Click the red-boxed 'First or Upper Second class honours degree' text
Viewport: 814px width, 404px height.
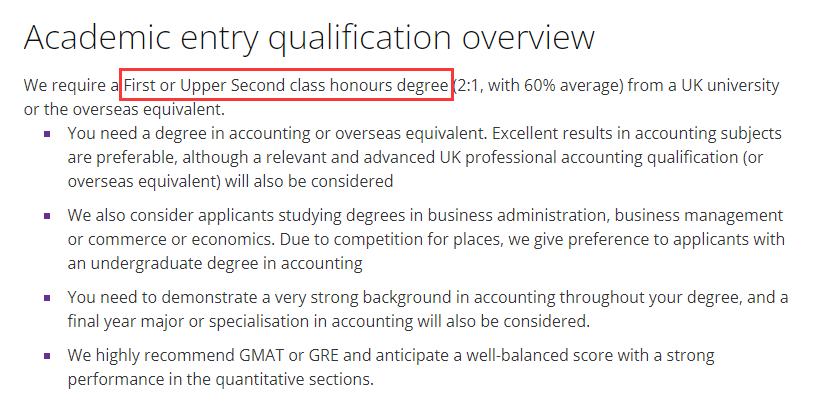click(x=286, y=85)
